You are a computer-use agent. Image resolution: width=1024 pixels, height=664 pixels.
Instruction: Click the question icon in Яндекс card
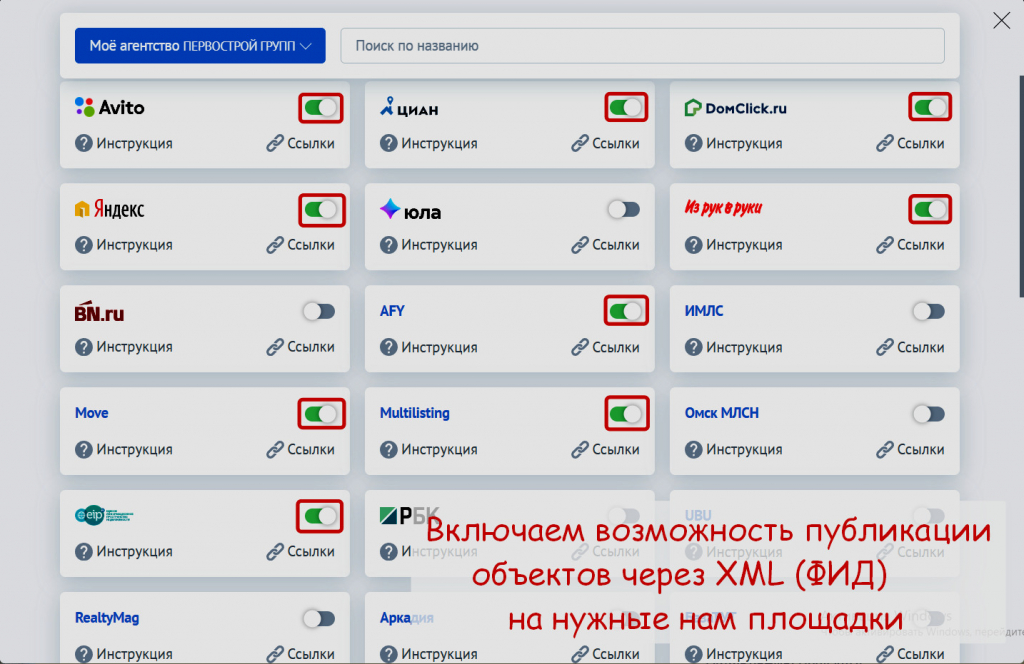pos(84,245)
